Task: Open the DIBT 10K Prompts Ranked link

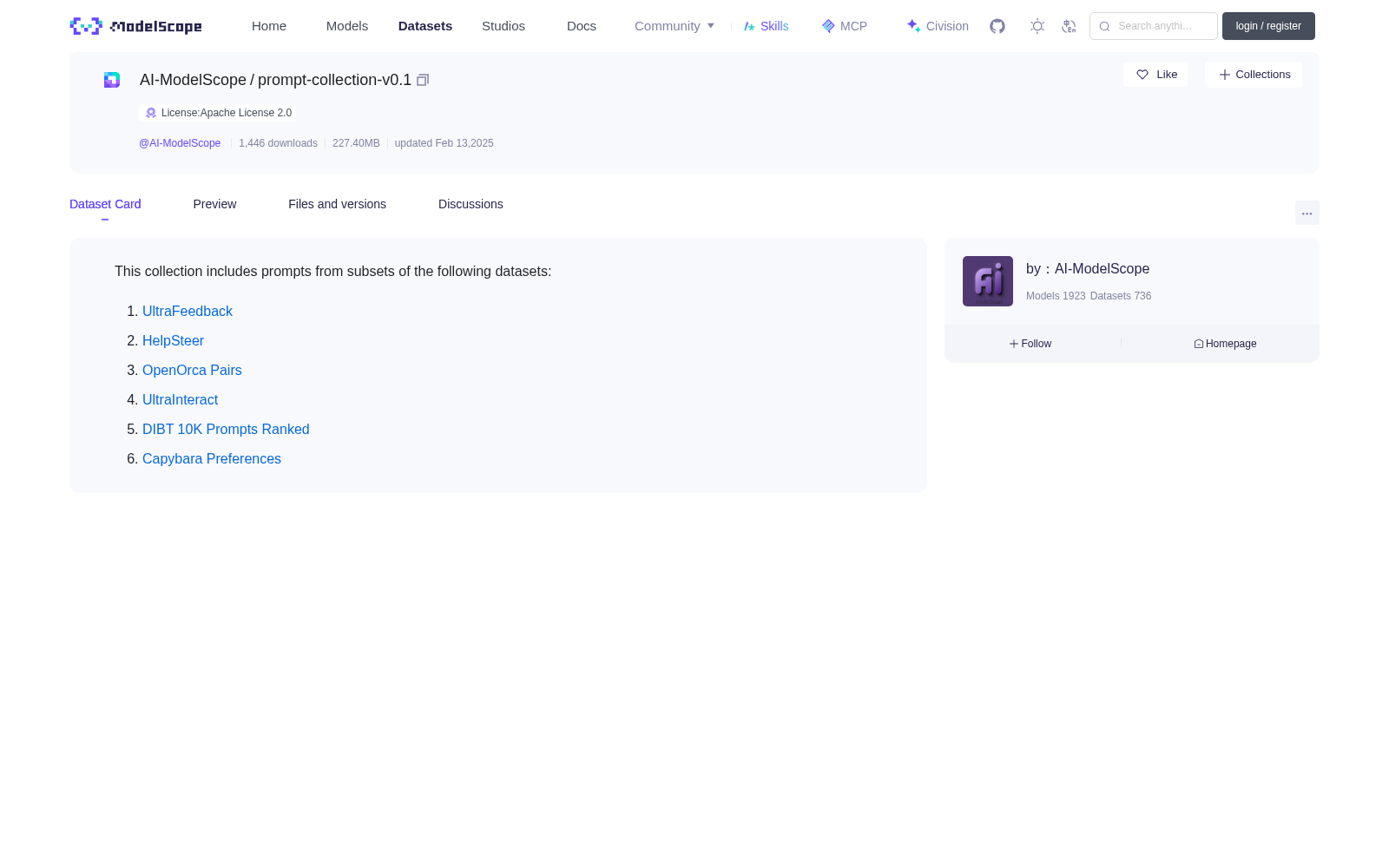Action: [226, 429]
